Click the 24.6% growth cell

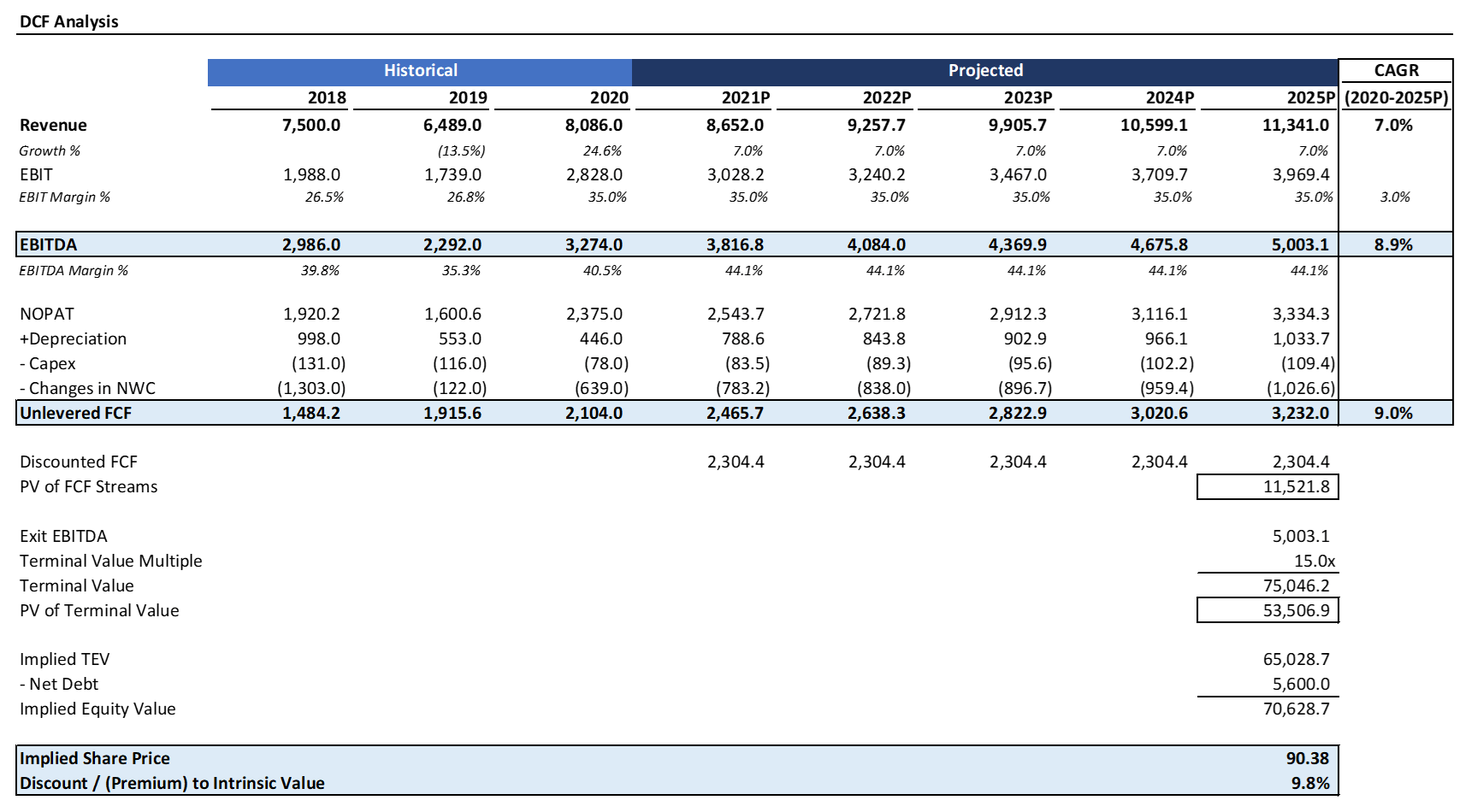tap(602, 150)
